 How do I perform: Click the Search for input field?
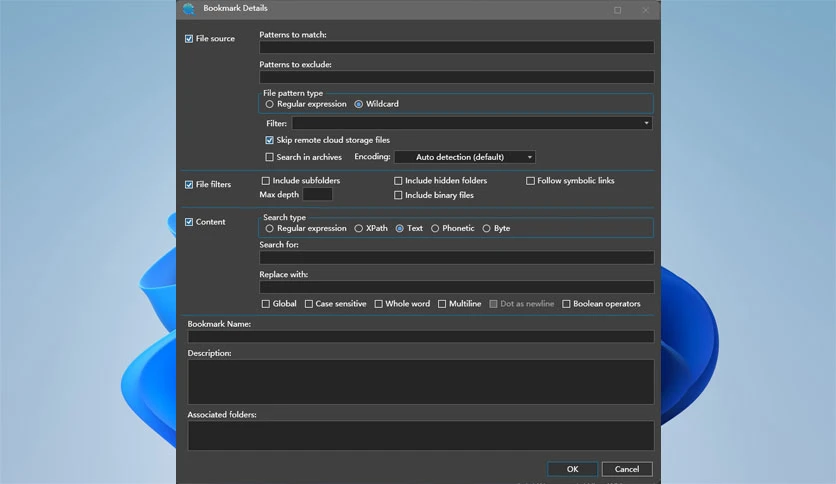456,257
